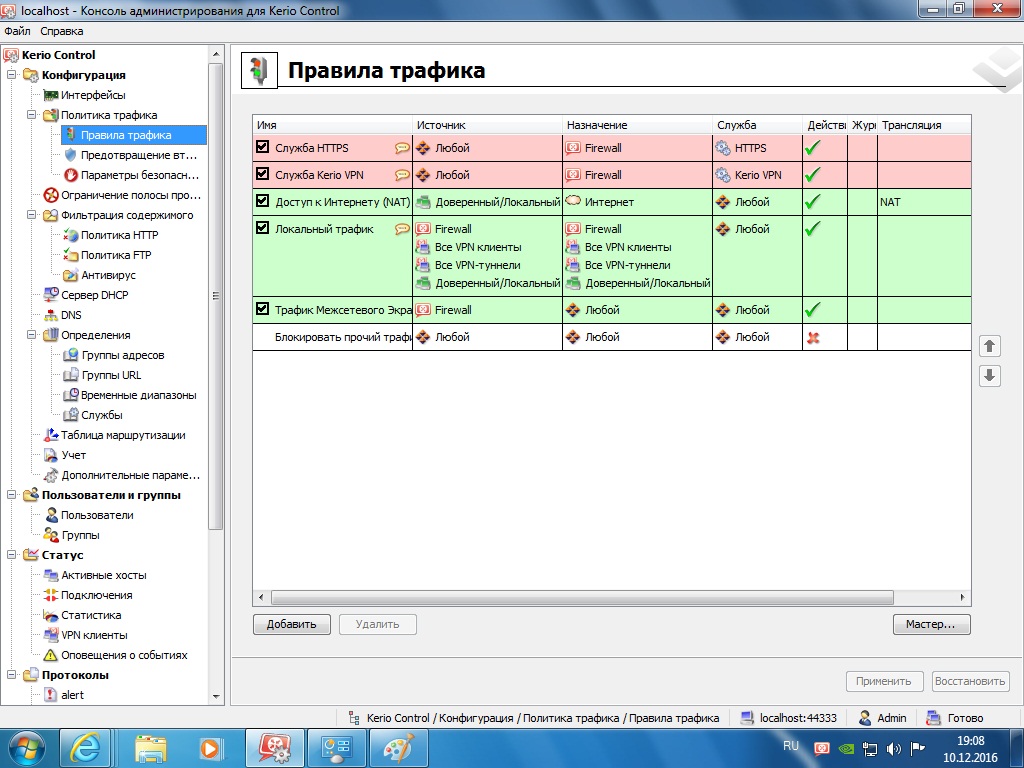Collapse the Определения node

pyautogui.click(x=31, y=335)
